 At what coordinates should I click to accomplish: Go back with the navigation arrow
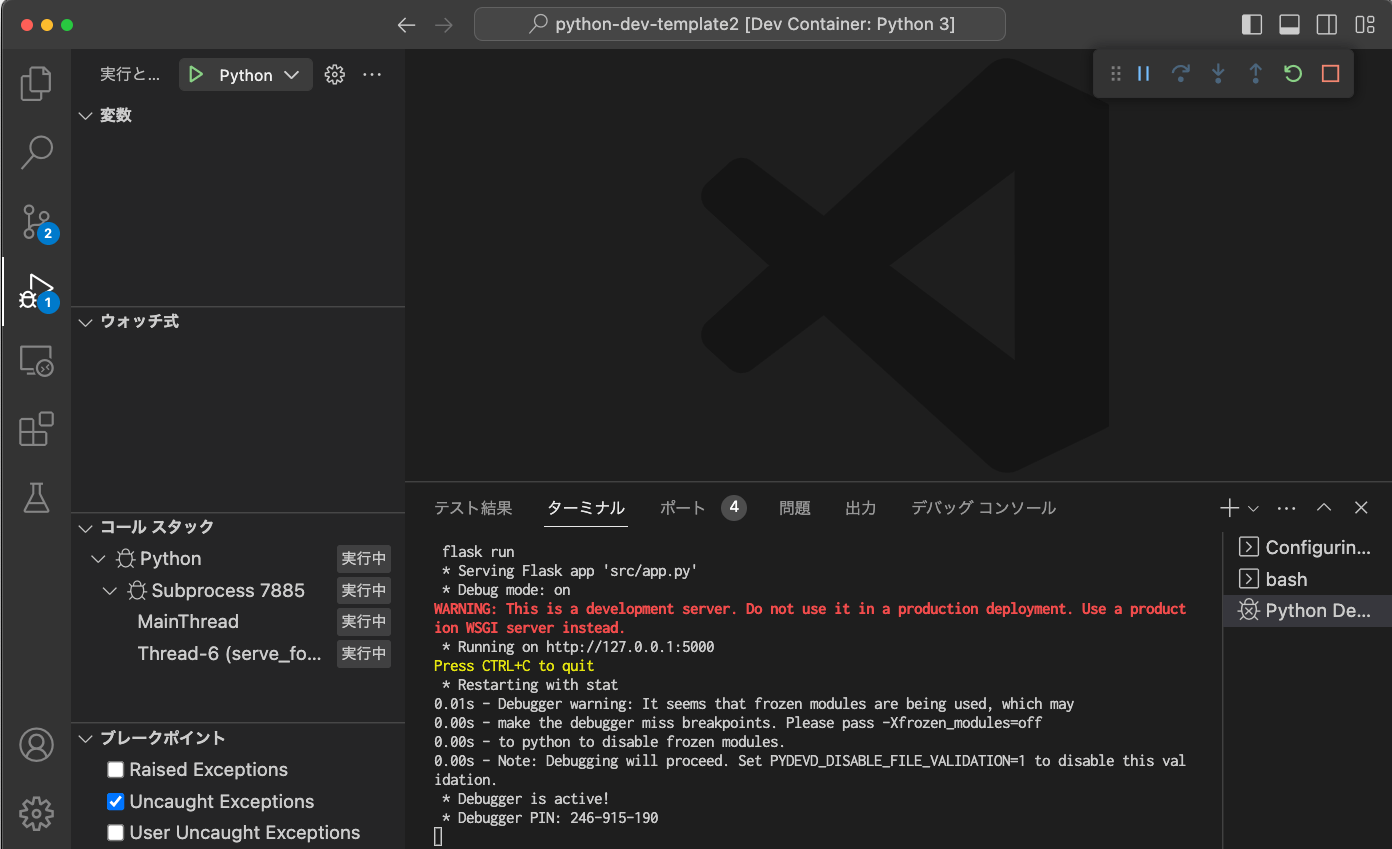point(406,25)
